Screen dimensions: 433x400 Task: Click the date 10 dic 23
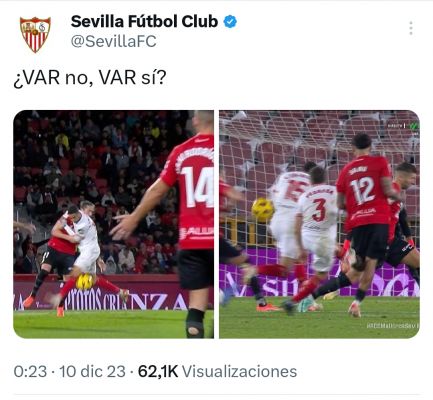pyautogui.click(x=92, y=371)
